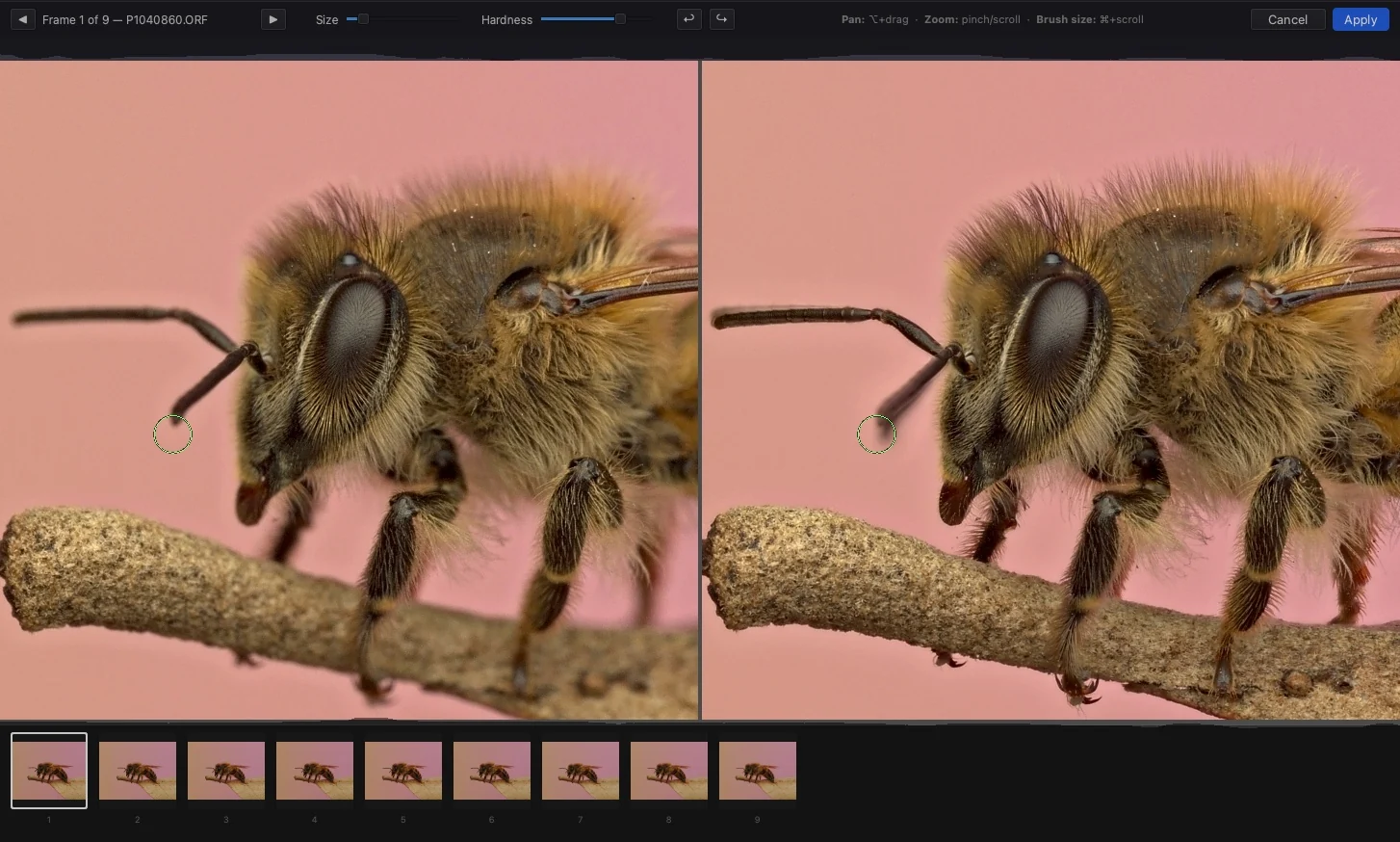
Task: Click the 'Size' label
Action: point(327,19)
